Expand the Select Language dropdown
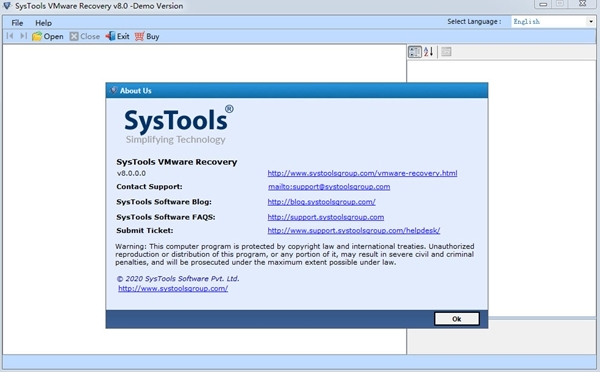The width and height of the screenshot is (600, 372). coord(591,22)
